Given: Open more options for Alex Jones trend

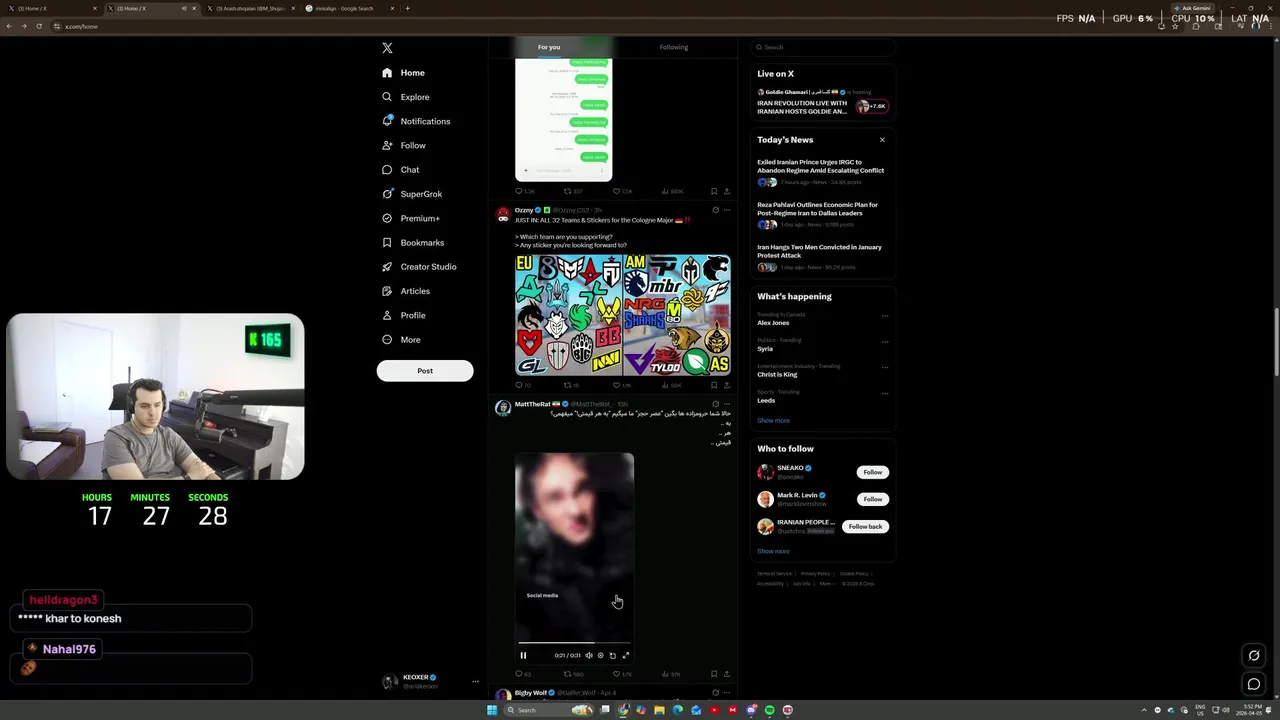Looking at the screenshot, I should [884, 316].
